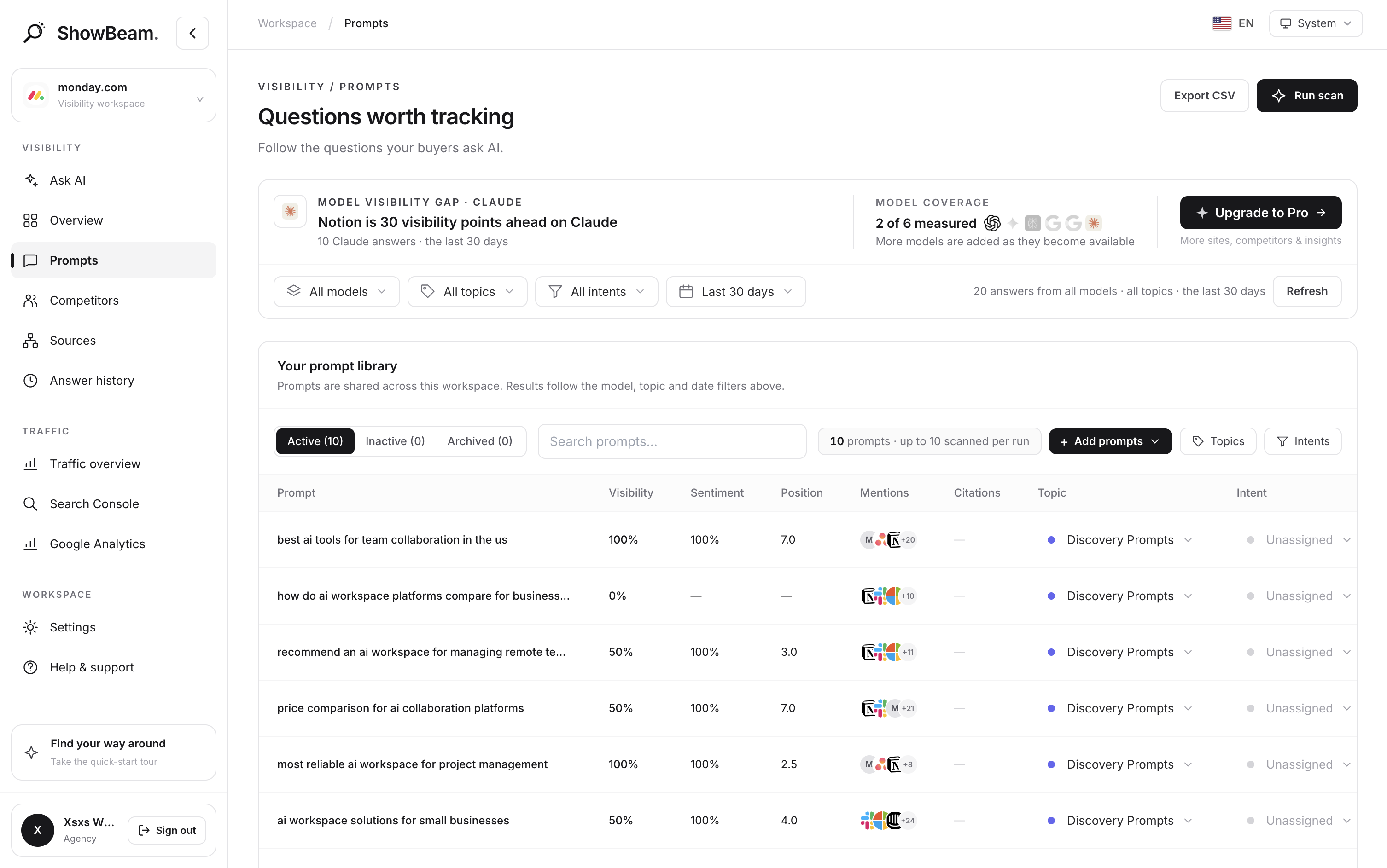Start a new scan with Run scan

tap(1306, 96)
